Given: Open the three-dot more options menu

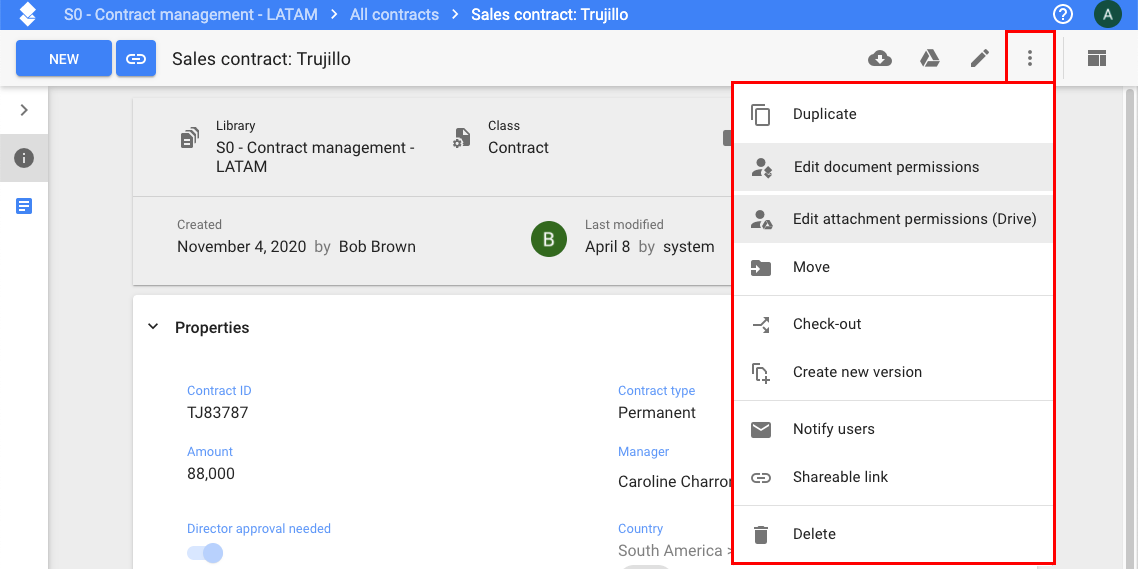Looking at the screenshot, I should click(x=1029, y=59).
